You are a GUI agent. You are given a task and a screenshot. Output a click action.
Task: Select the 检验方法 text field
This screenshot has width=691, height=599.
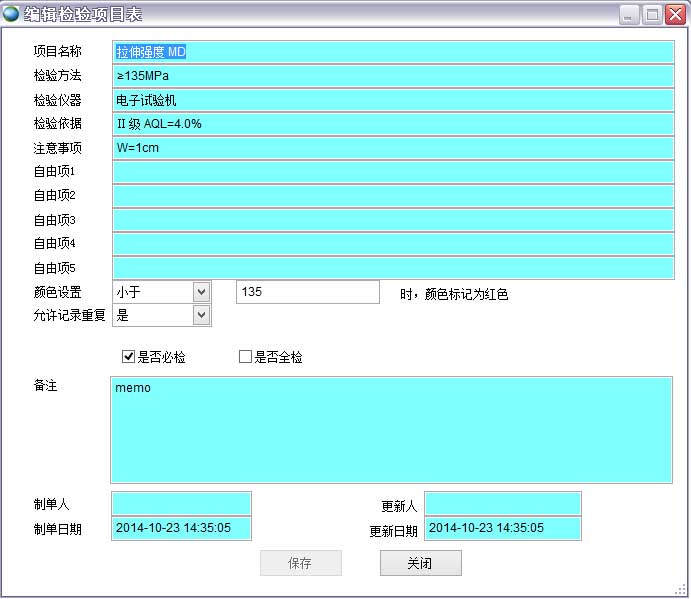pos(392,76)
